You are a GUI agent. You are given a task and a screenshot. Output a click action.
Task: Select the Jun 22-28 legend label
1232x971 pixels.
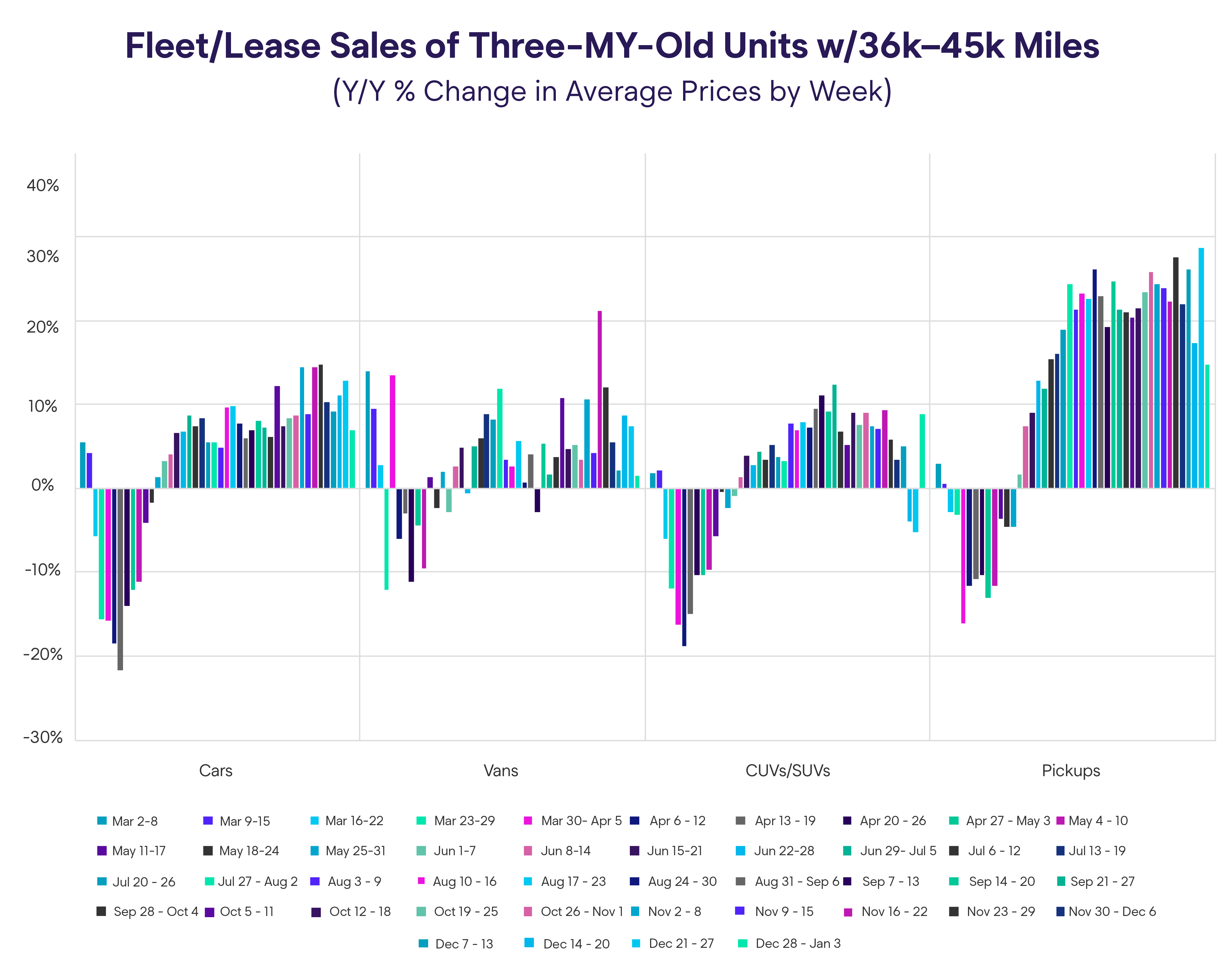point(784,851)
